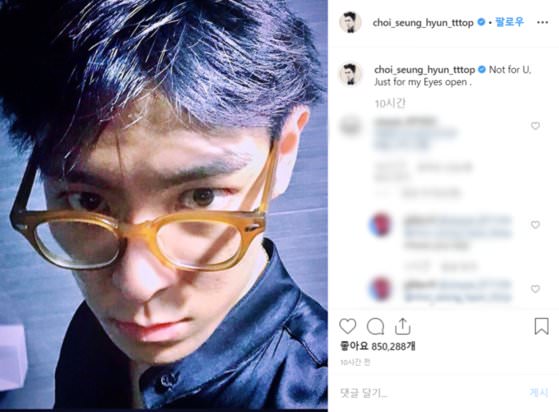
Task: Share the post using the upload arrow icon
Action: click(x=402, y=326)
